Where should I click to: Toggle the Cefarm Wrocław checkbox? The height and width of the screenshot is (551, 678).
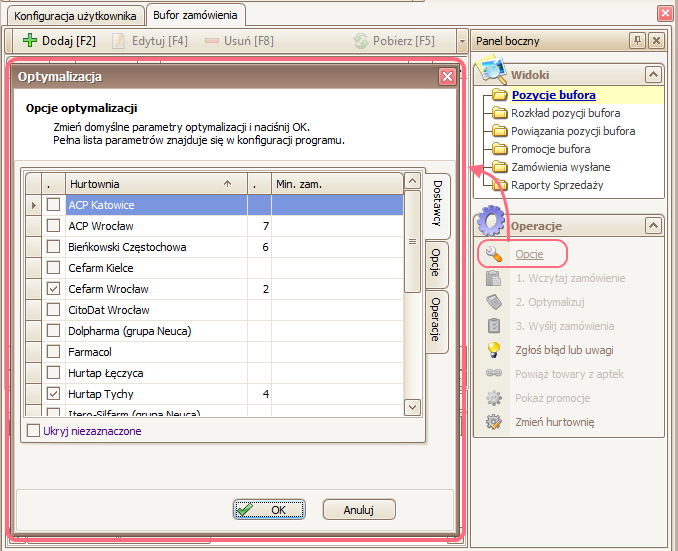click(x=53, y=289)
